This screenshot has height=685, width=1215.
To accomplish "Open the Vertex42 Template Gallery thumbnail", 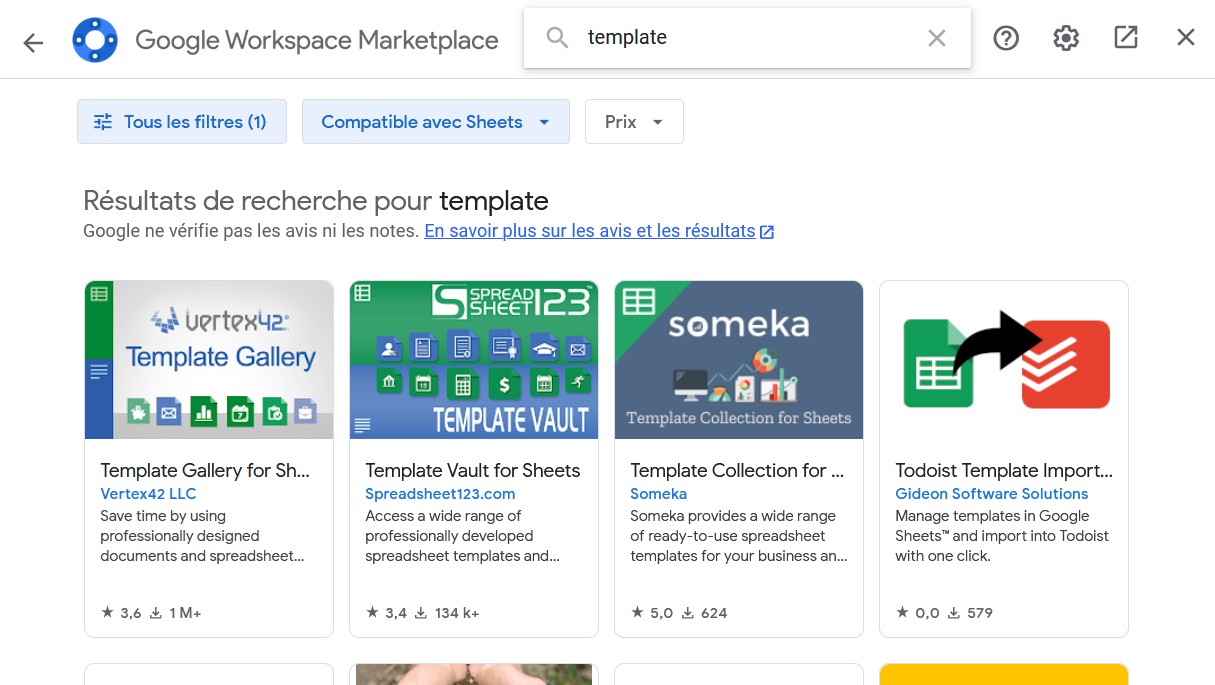I will pyautogui.click(x=209, y=360).
